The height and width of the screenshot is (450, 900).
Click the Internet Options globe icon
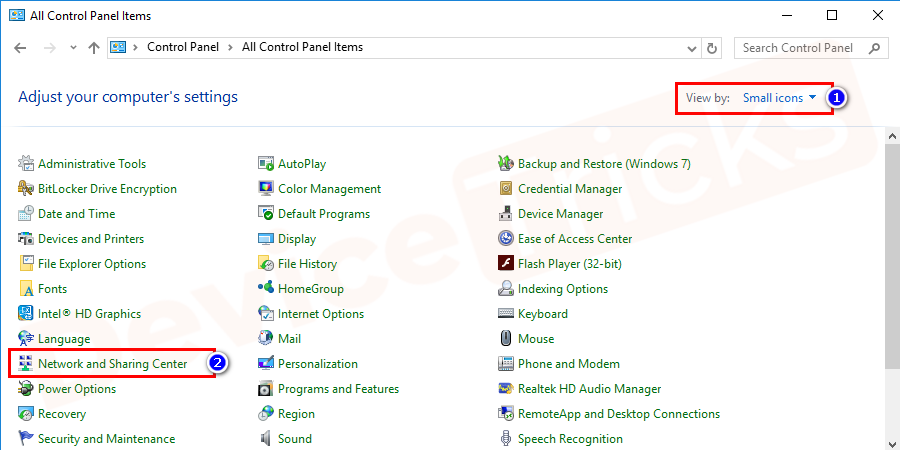click(x=266, y=314)
